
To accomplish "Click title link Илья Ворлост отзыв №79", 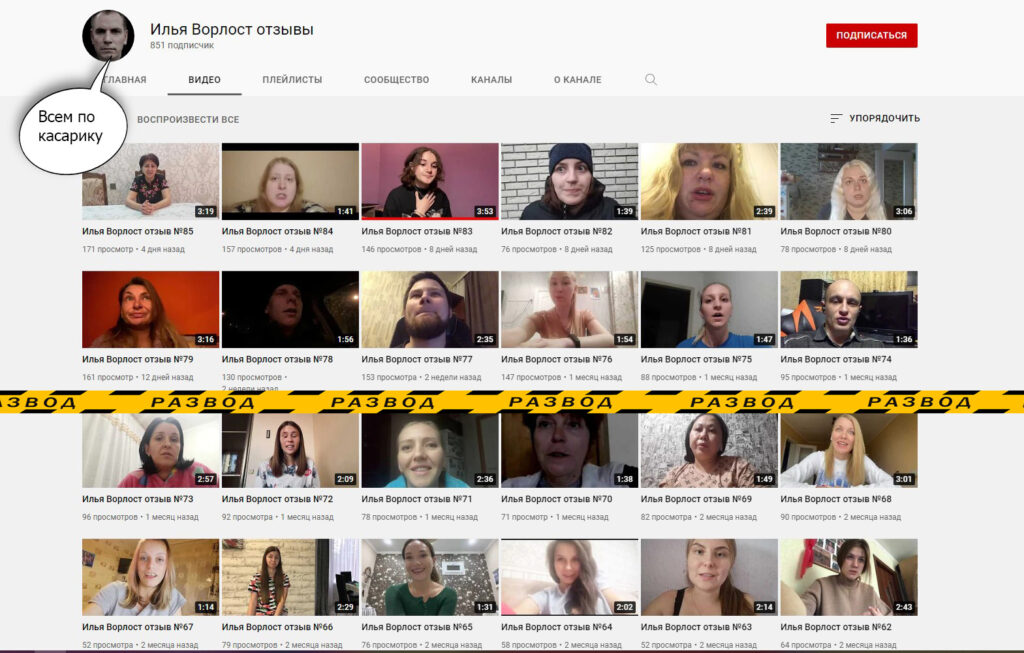I will (137, 360).
